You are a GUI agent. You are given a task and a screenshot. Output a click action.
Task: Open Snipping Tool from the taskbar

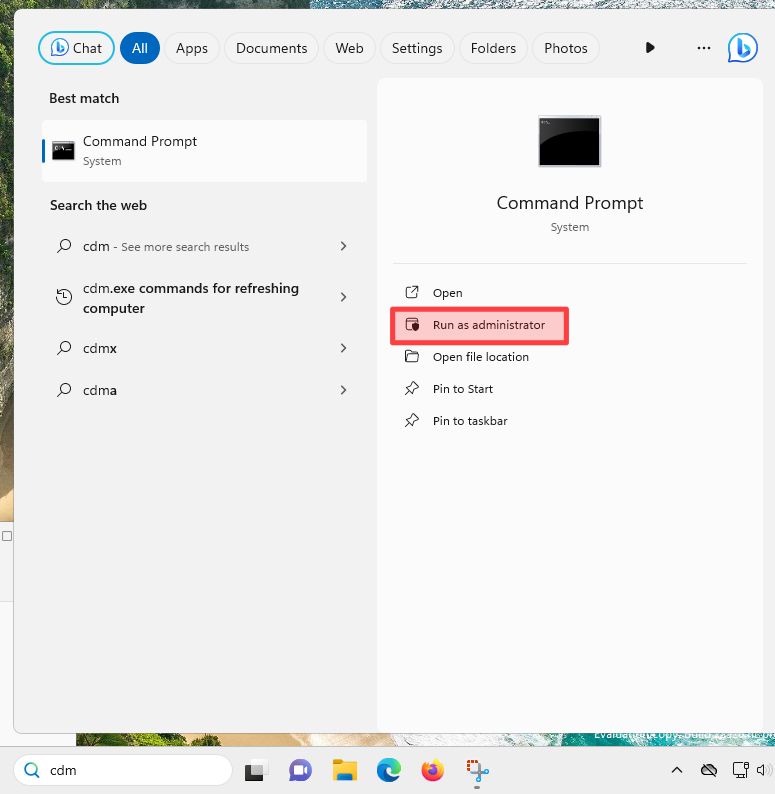pos(477,771)
